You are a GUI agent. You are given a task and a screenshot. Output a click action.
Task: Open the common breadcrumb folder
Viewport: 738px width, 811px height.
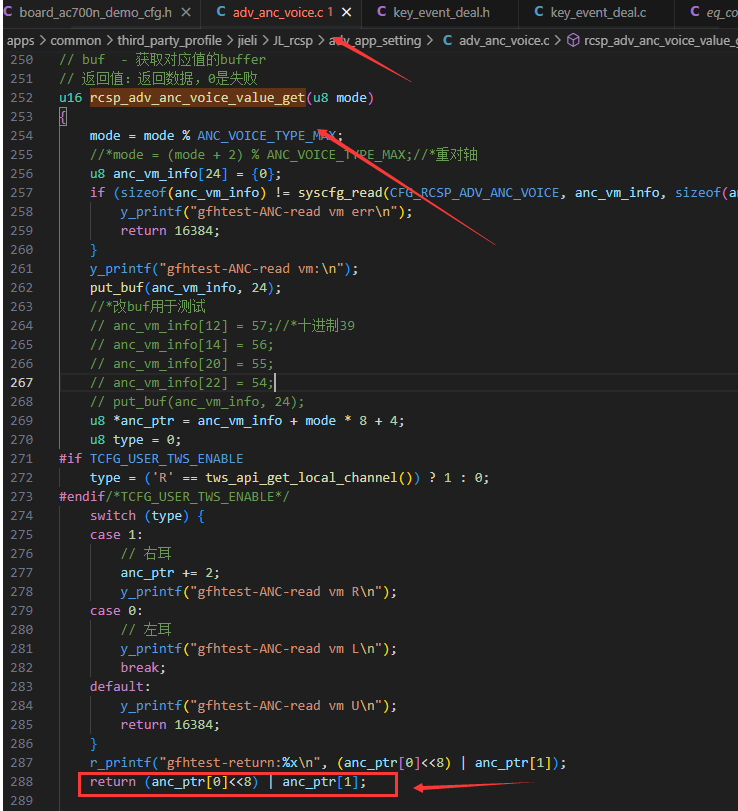[x=76, y=41]
